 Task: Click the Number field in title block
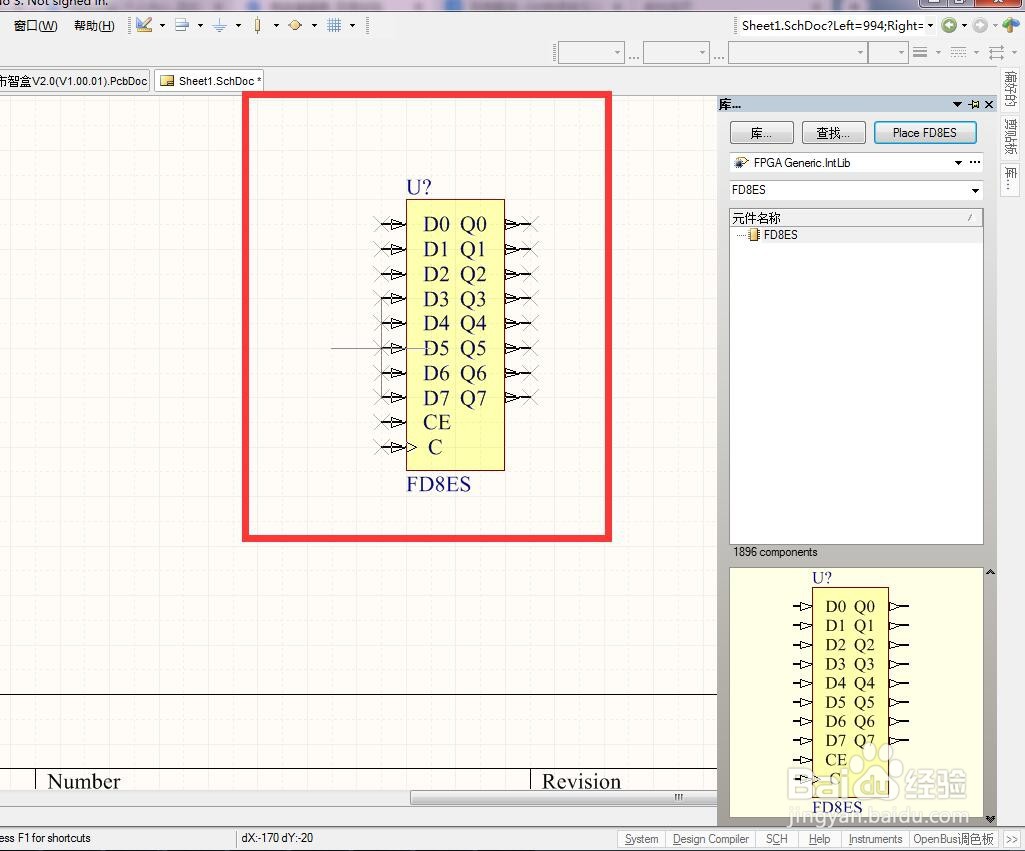[x=84, y=781]
